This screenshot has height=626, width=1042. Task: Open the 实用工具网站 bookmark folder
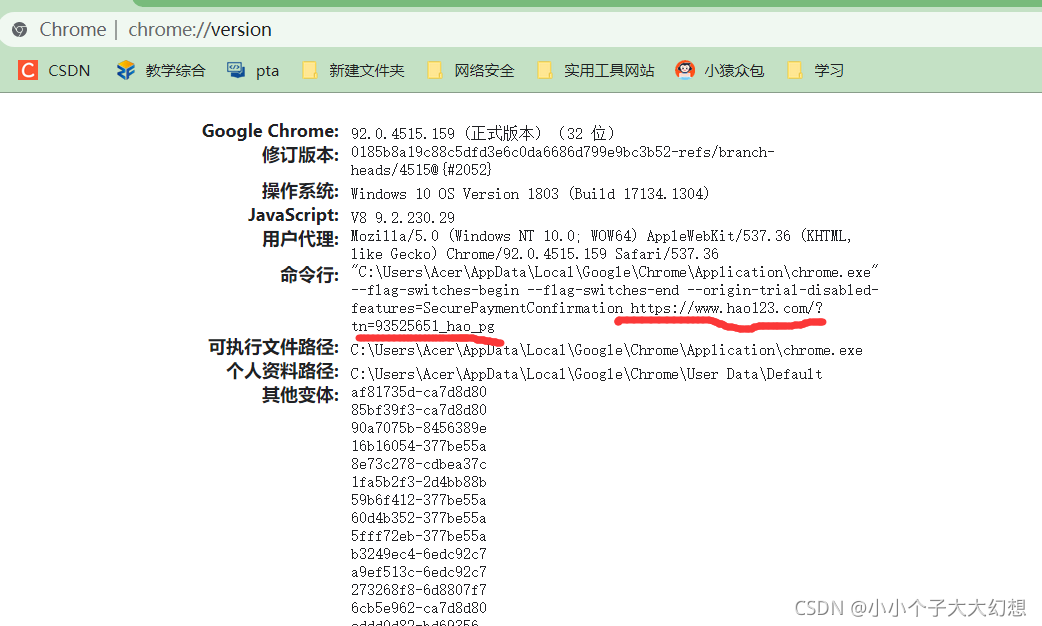595,70
